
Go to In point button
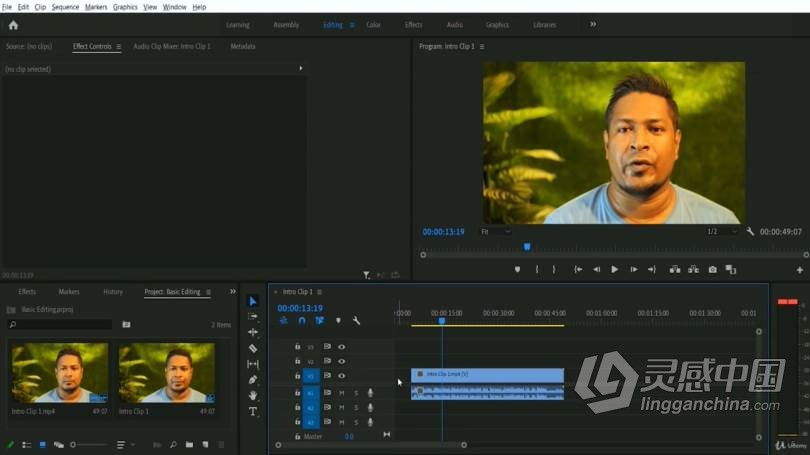click(x=578, y=270)
